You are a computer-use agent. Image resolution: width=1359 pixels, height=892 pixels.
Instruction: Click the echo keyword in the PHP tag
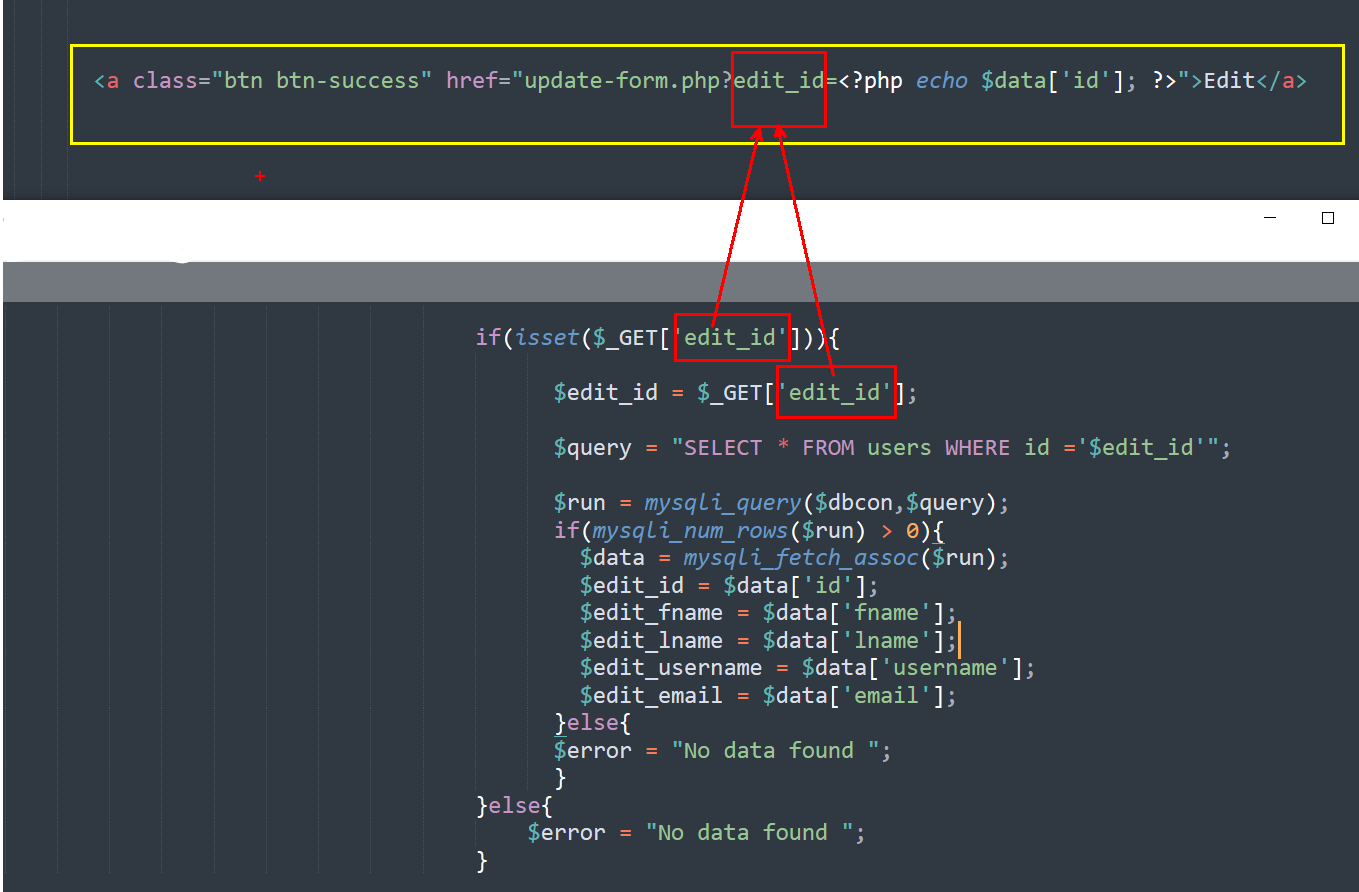942,81
